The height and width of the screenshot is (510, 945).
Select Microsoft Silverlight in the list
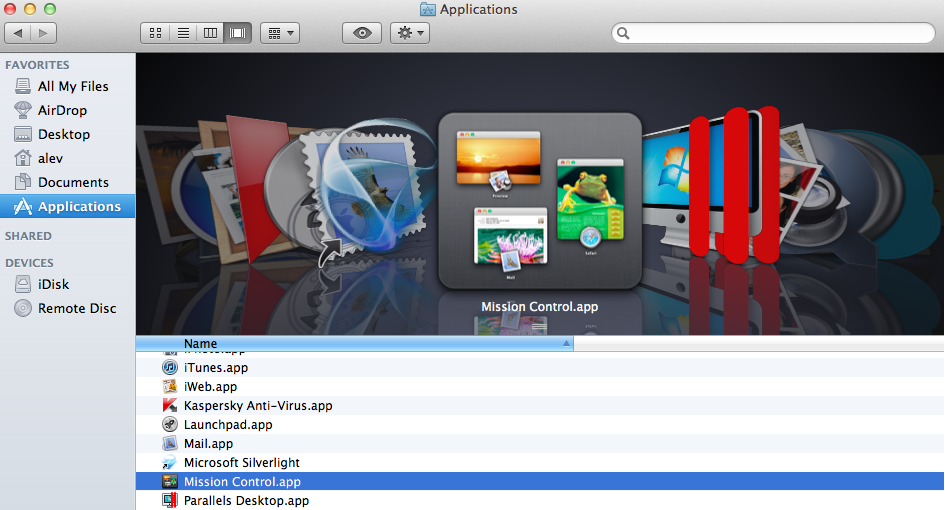(539, 462)
